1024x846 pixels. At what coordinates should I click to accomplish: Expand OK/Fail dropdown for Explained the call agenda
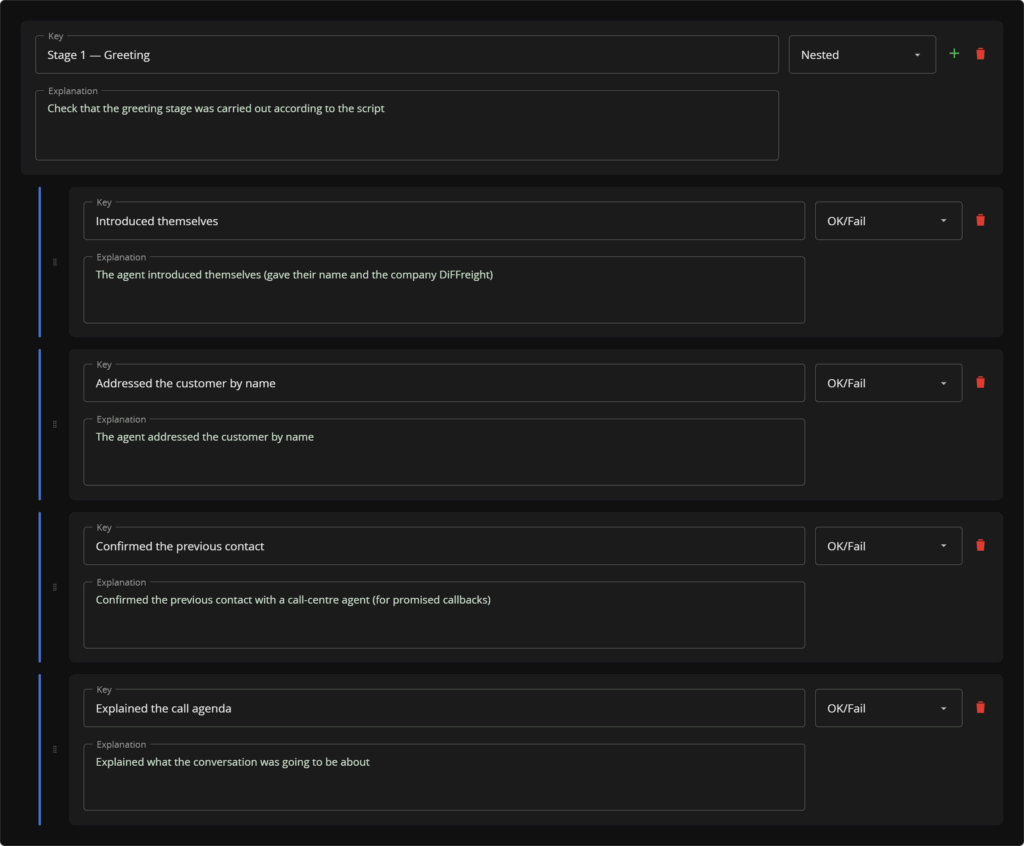888,708
